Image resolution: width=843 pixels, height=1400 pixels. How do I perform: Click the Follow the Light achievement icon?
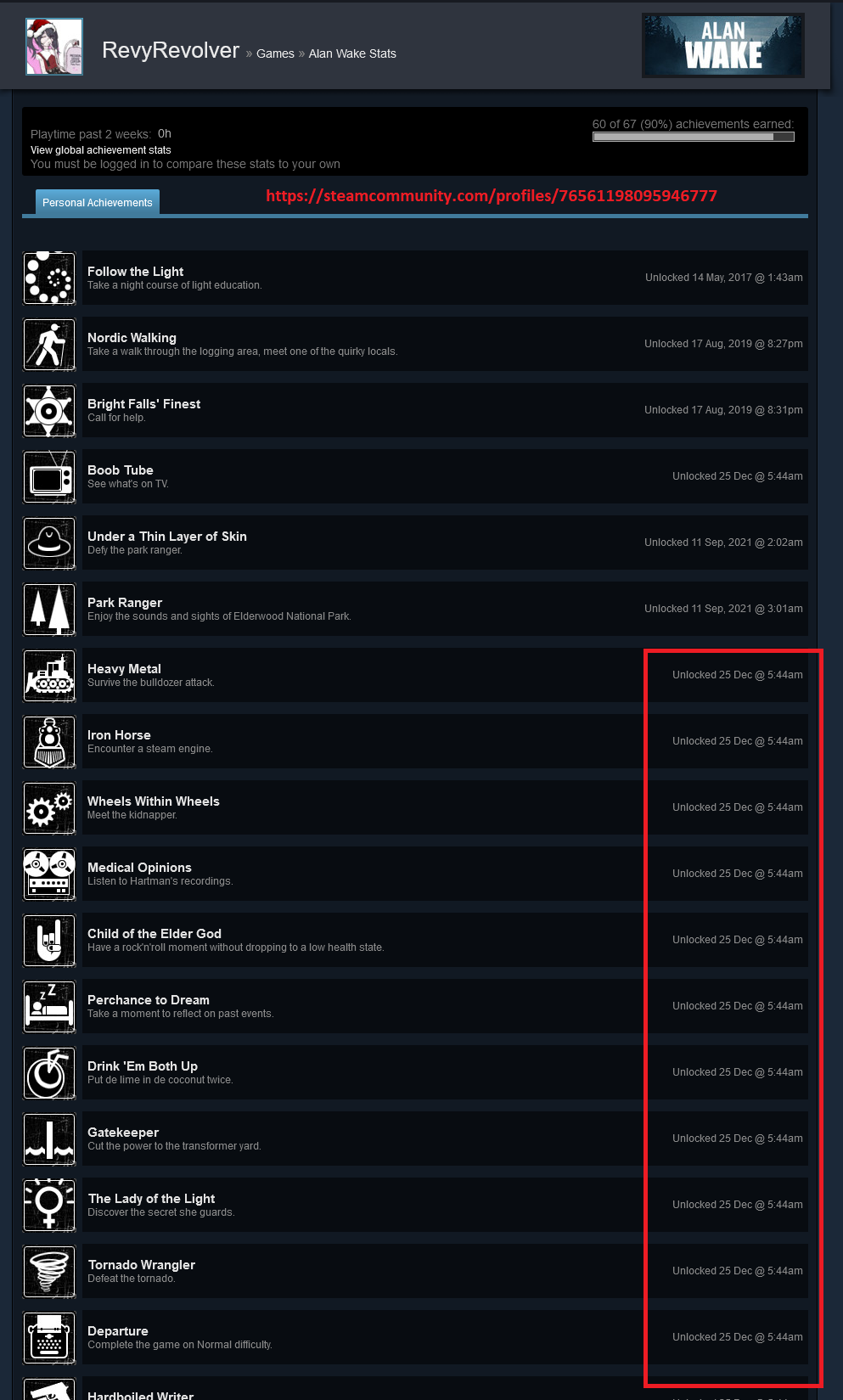point(49,278)
